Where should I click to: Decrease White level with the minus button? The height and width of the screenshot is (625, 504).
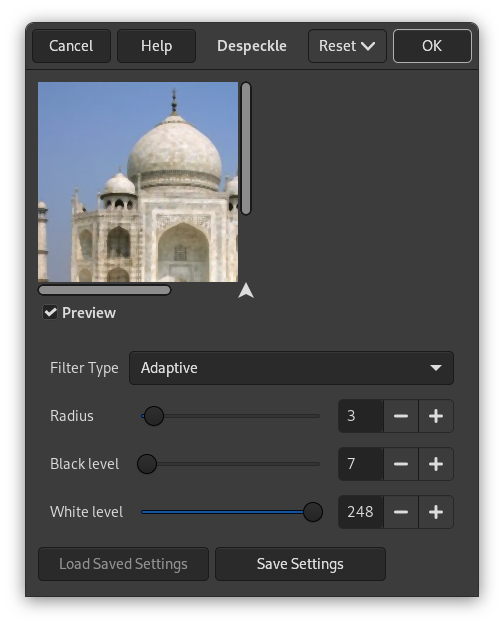point(401,512)
